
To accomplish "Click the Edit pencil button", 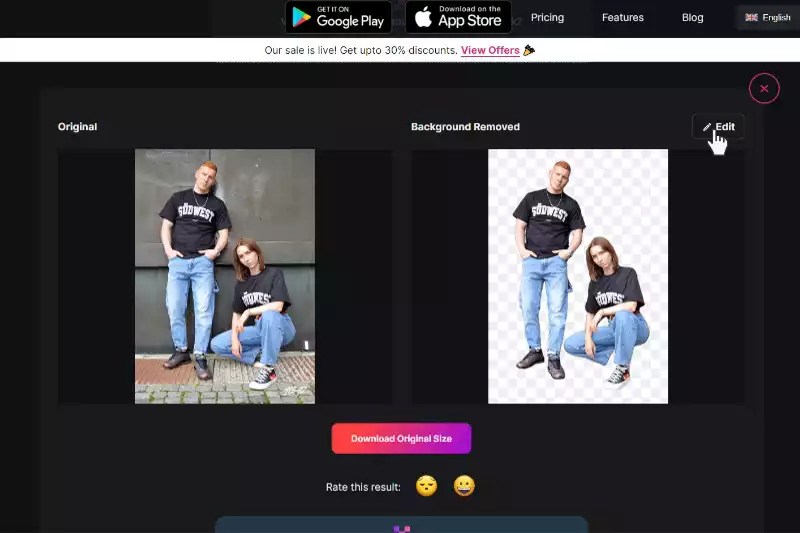I will tap(718, 126).
